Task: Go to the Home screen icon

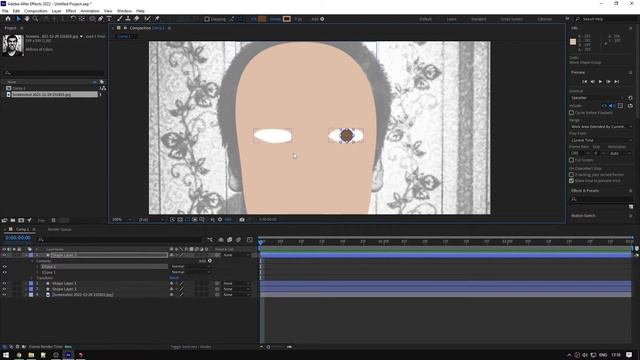Action: point(8,19)
